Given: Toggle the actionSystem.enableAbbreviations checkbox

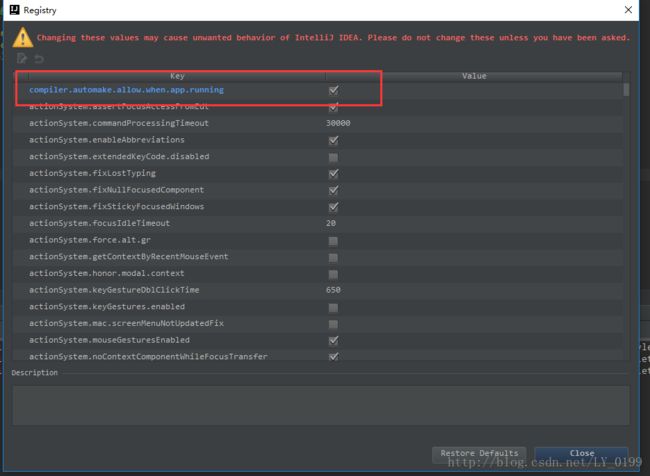Looking at the screenshot, I should pyautogui.click(x=333, y=140).
